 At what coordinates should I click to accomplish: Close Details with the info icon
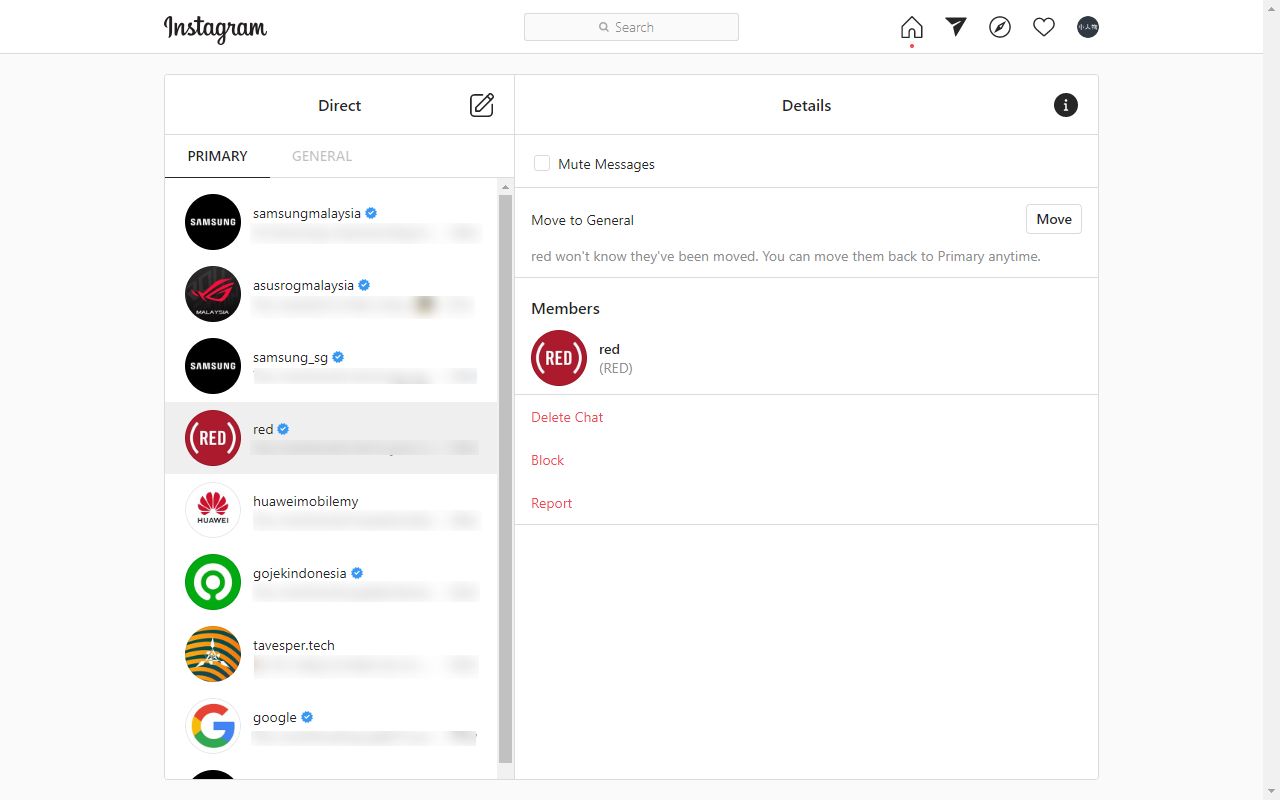coord(1066,105)
